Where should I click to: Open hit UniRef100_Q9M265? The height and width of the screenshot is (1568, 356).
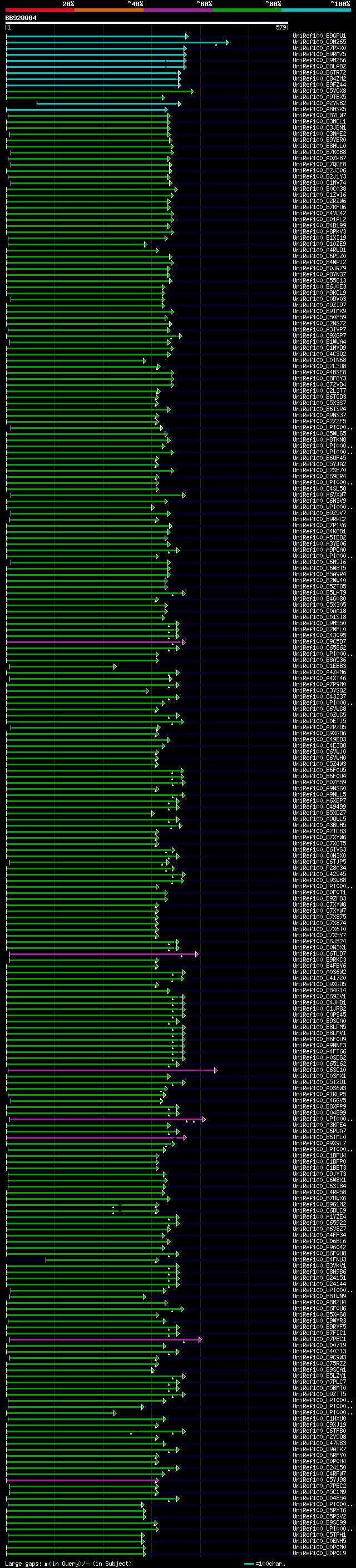click(319, 42)
